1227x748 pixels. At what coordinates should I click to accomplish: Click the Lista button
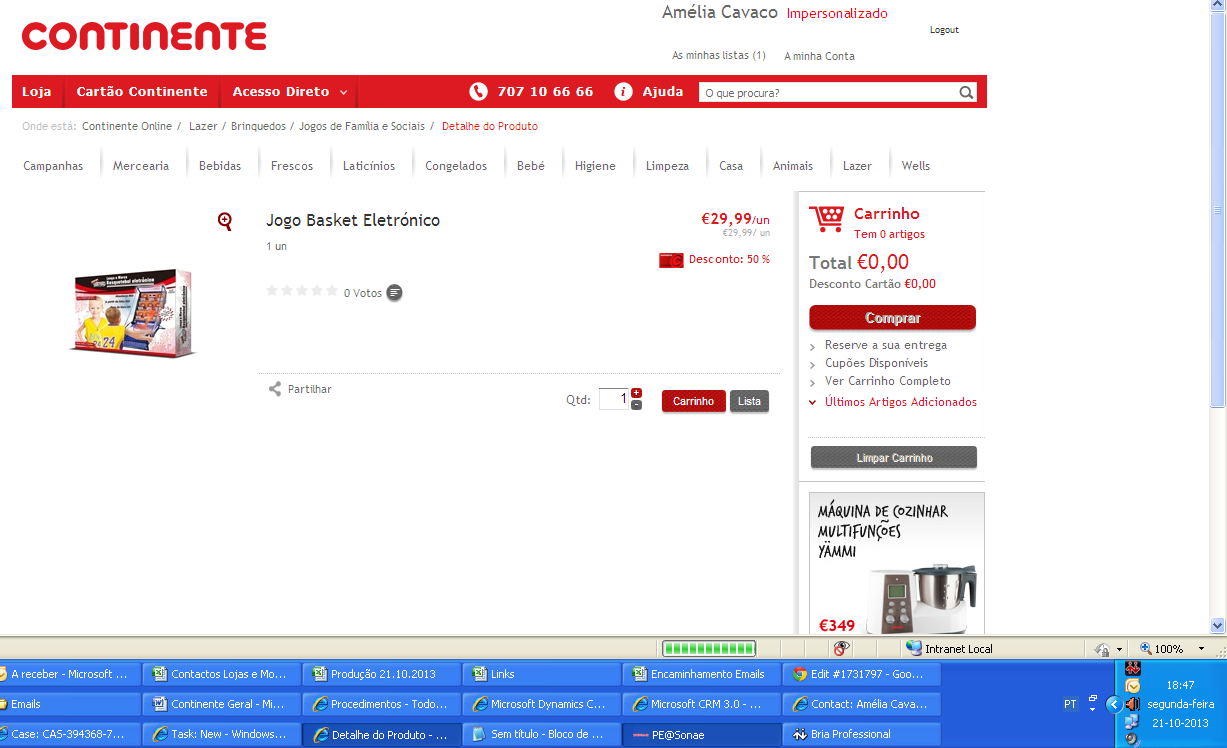(x=749, y=401)
